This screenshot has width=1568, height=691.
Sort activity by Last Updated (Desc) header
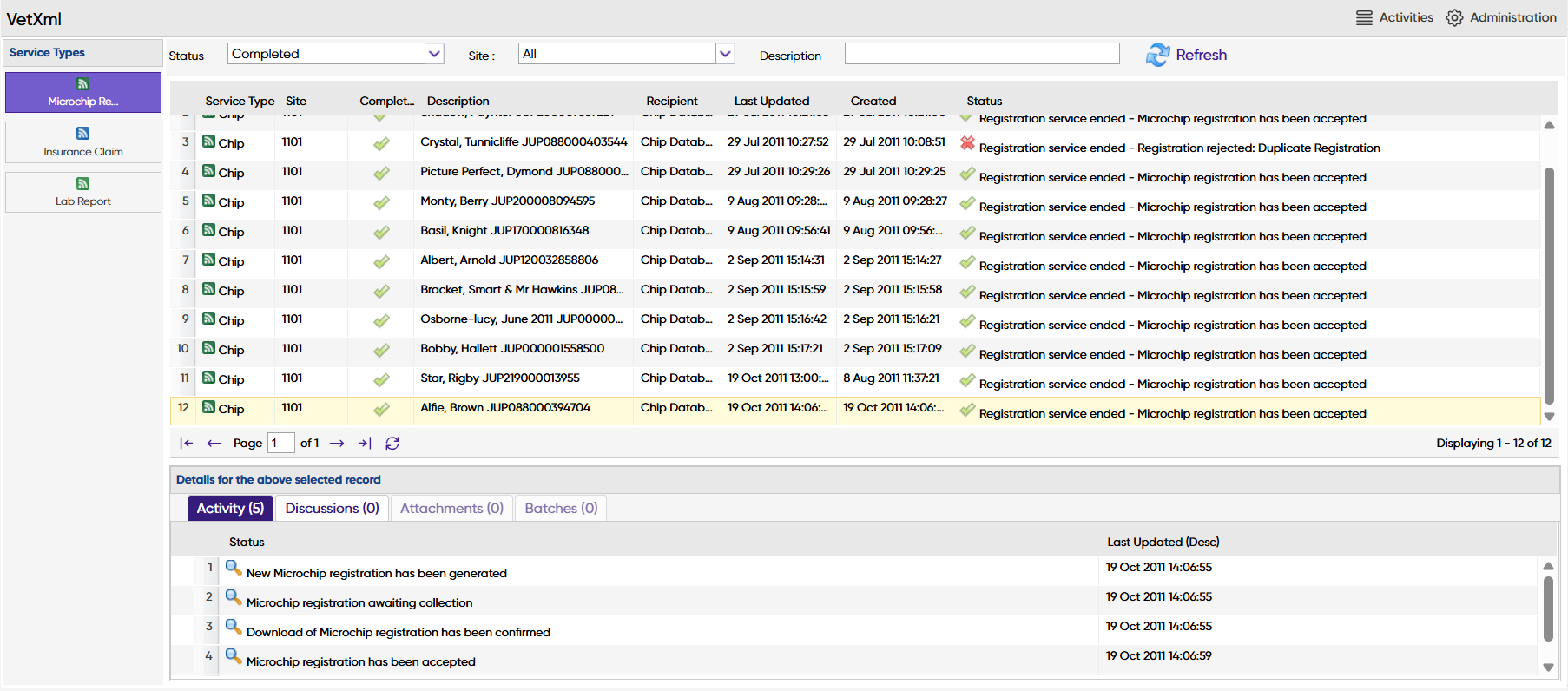(1163, 542)
